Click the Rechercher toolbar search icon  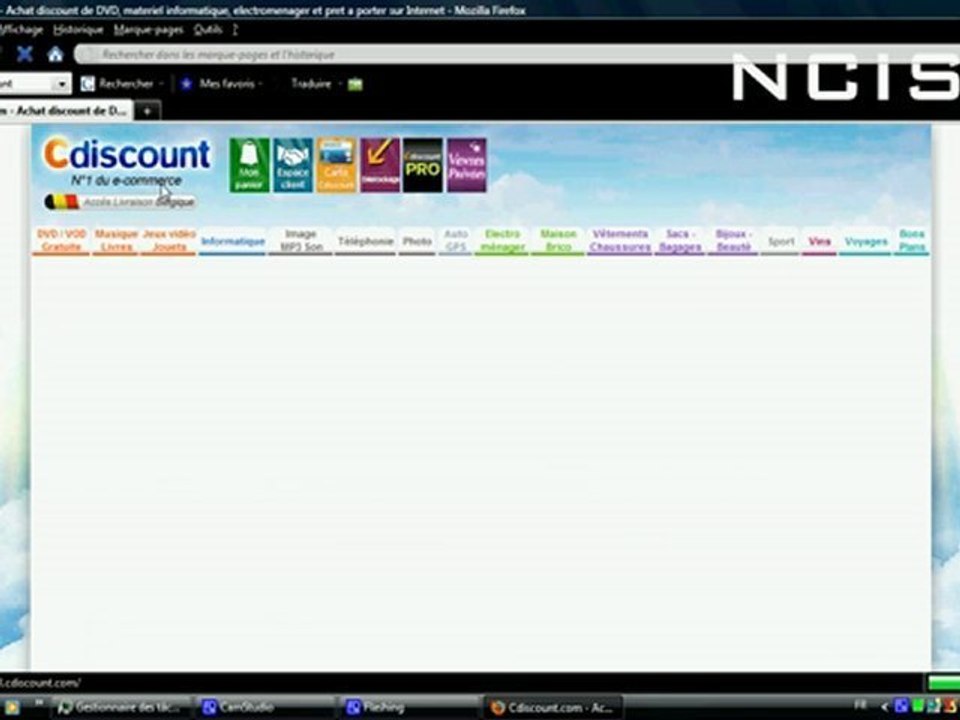88,84
